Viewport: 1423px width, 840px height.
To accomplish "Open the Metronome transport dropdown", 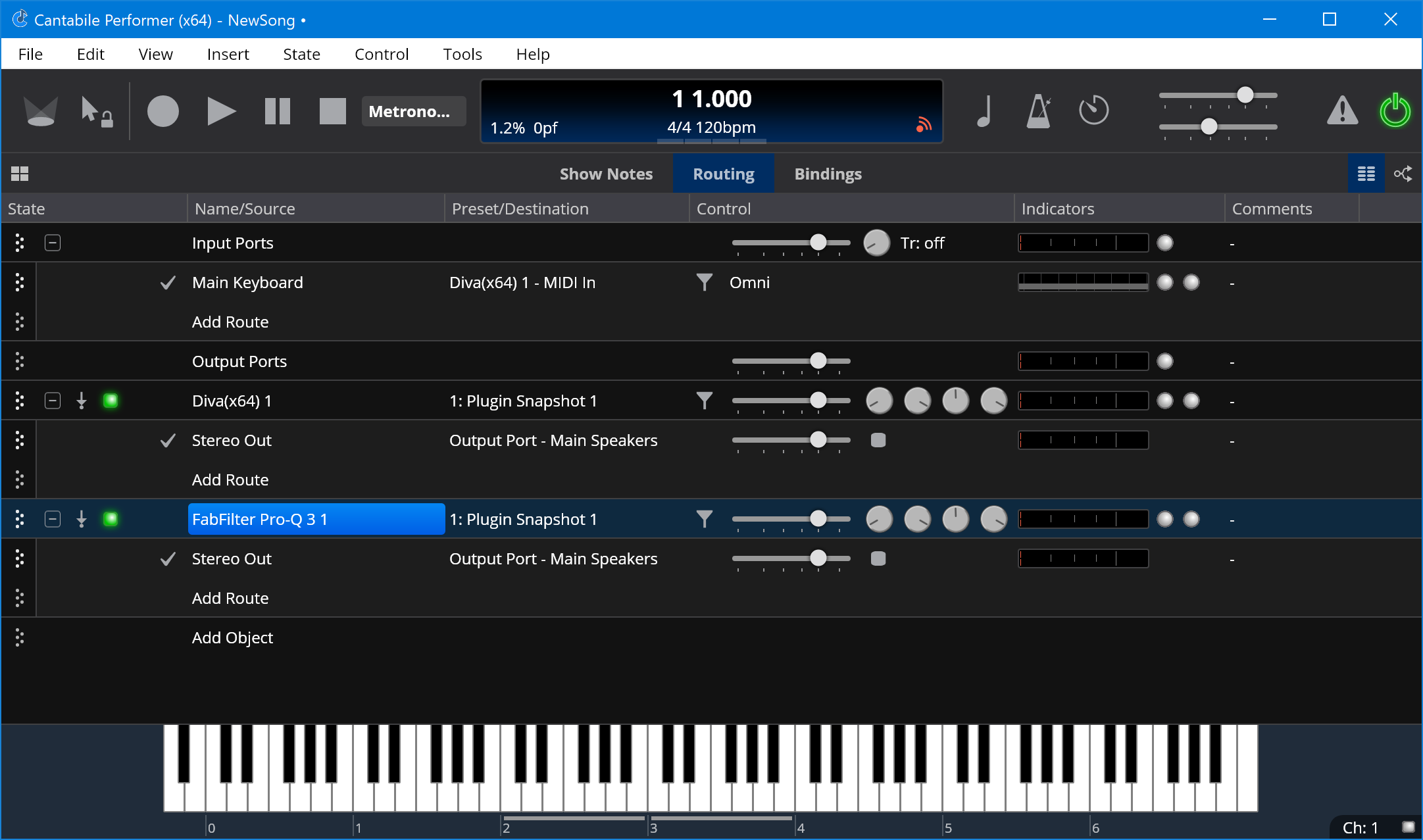I will click(x=413, y=111).
